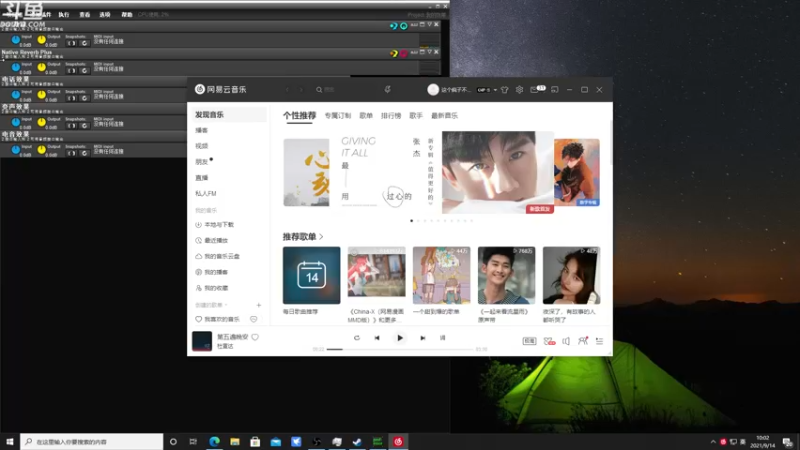This screenshot has width=800, height=450.
Task: Switch to the 个性推荐 tab
Action: click(299, 116)
